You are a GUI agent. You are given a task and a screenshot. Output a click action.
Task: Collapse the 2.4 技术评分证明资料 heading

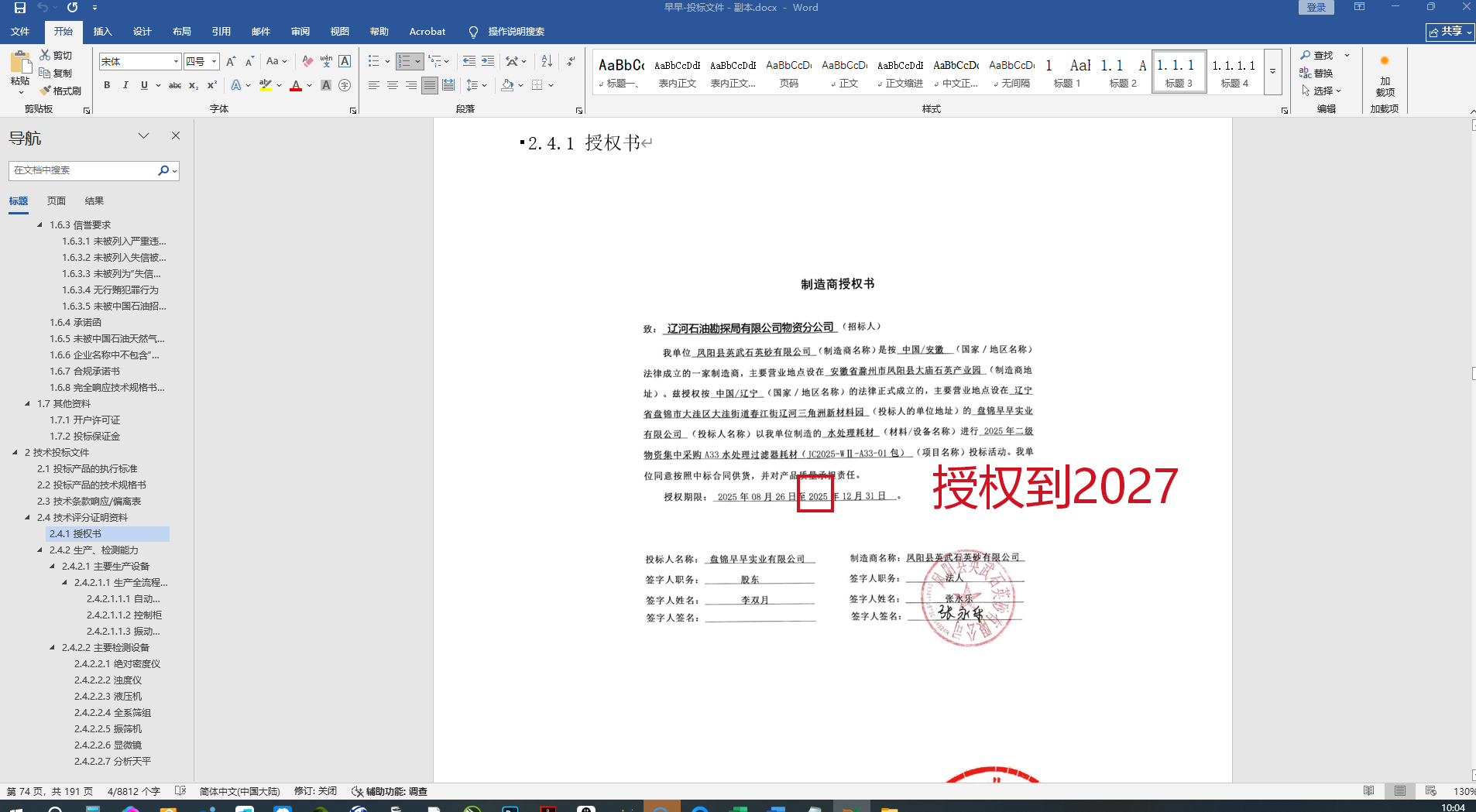[x=28, y=517]
